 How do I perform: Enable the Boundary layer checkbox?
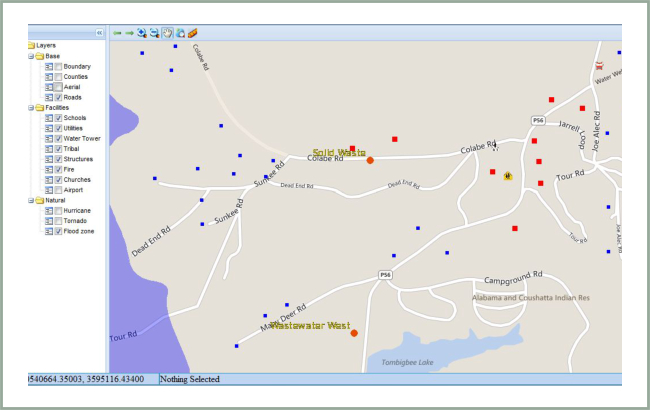(58, 67)
